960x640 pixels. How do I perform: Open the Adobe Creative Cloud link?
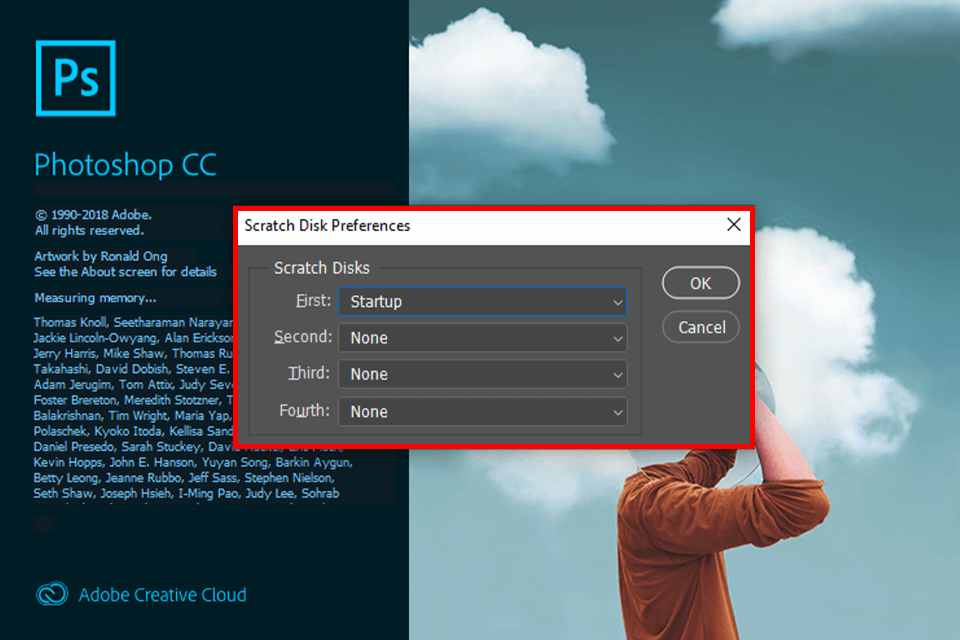(x=162, y=595)
